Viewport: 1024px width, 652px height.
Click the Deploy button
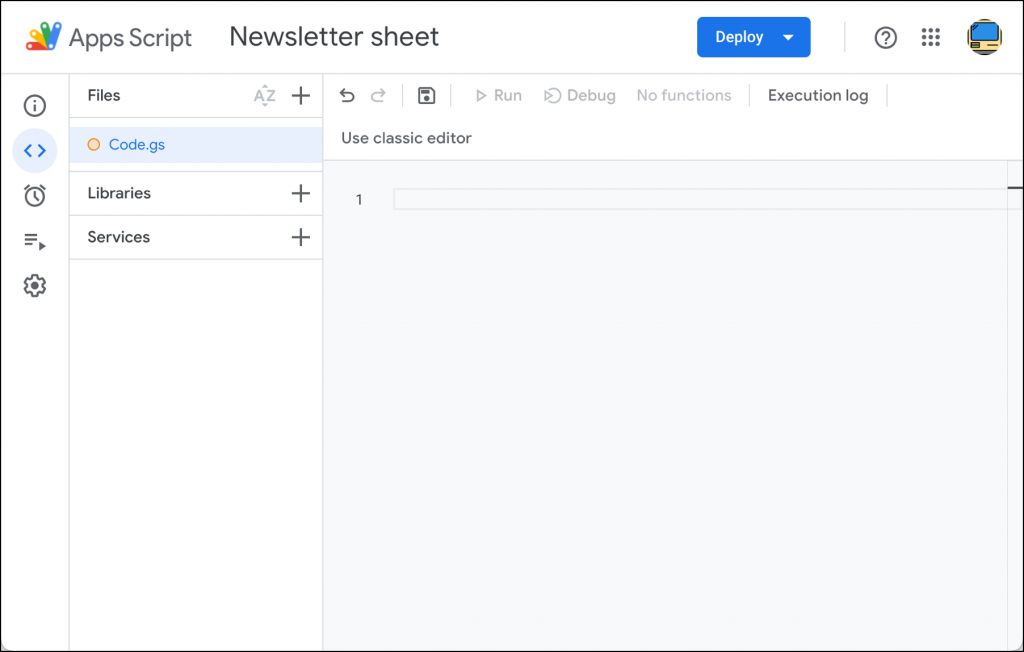[x=739, y=37]
